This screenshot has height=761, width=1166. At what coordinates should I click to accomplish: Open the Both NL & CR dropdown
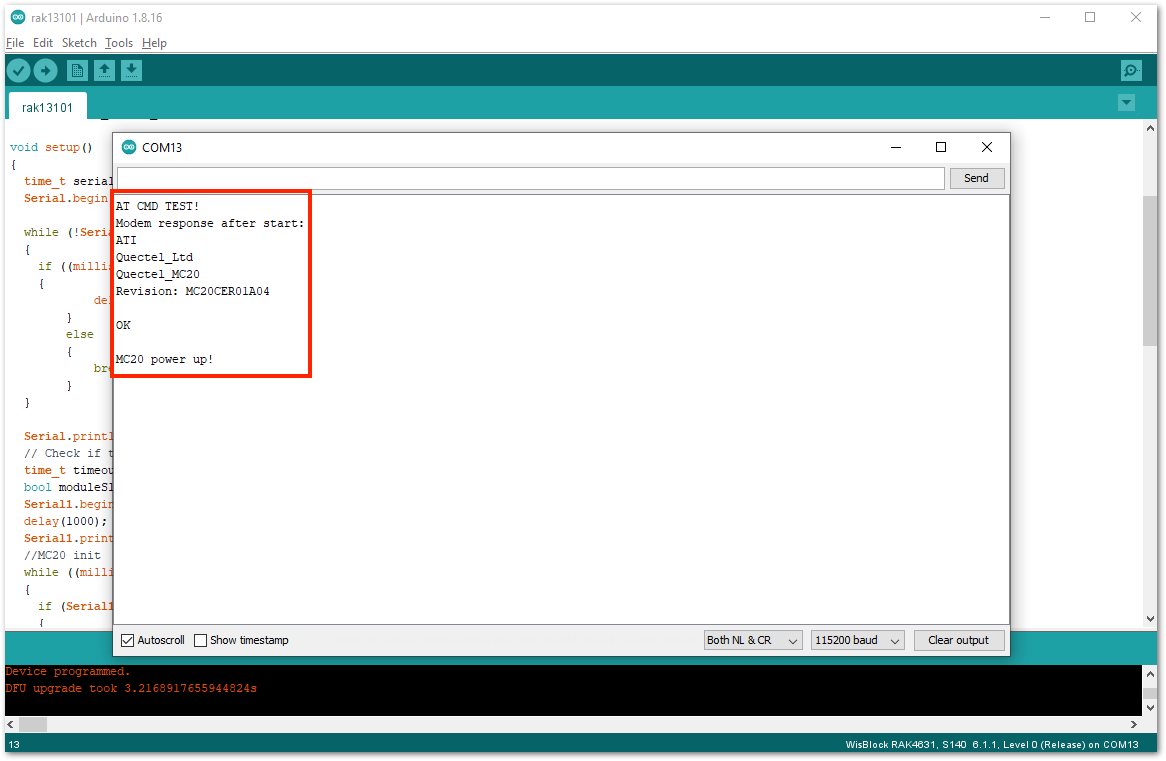point(753,640)
